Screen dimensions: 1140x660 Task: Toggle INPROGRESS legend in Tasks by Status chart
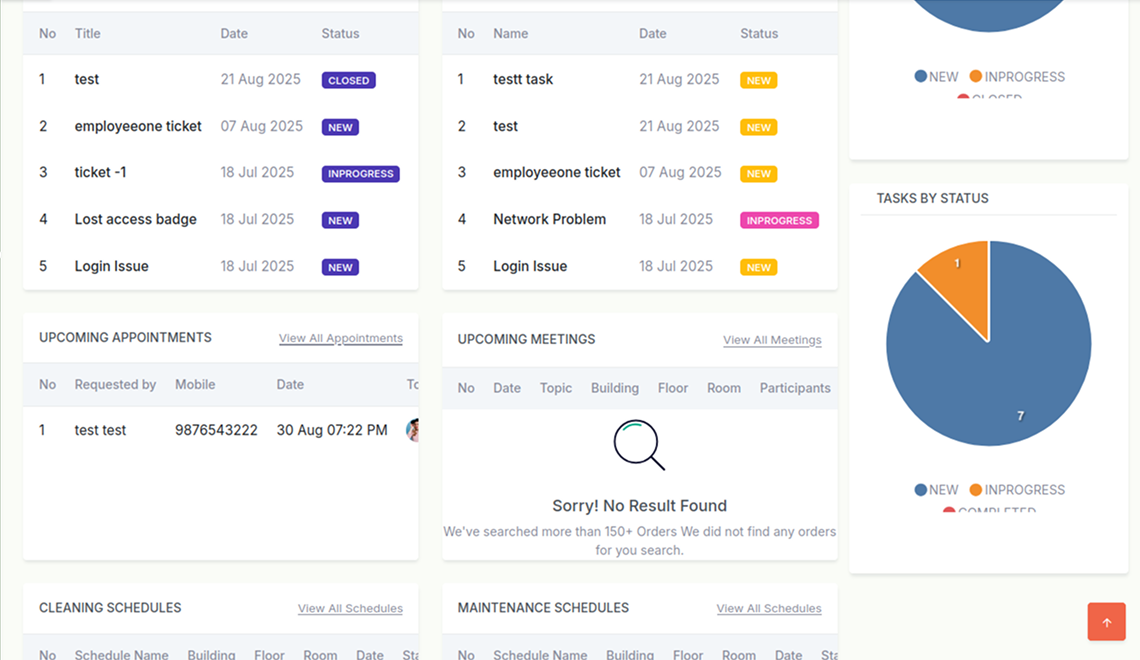click(x=1016, y=490)
